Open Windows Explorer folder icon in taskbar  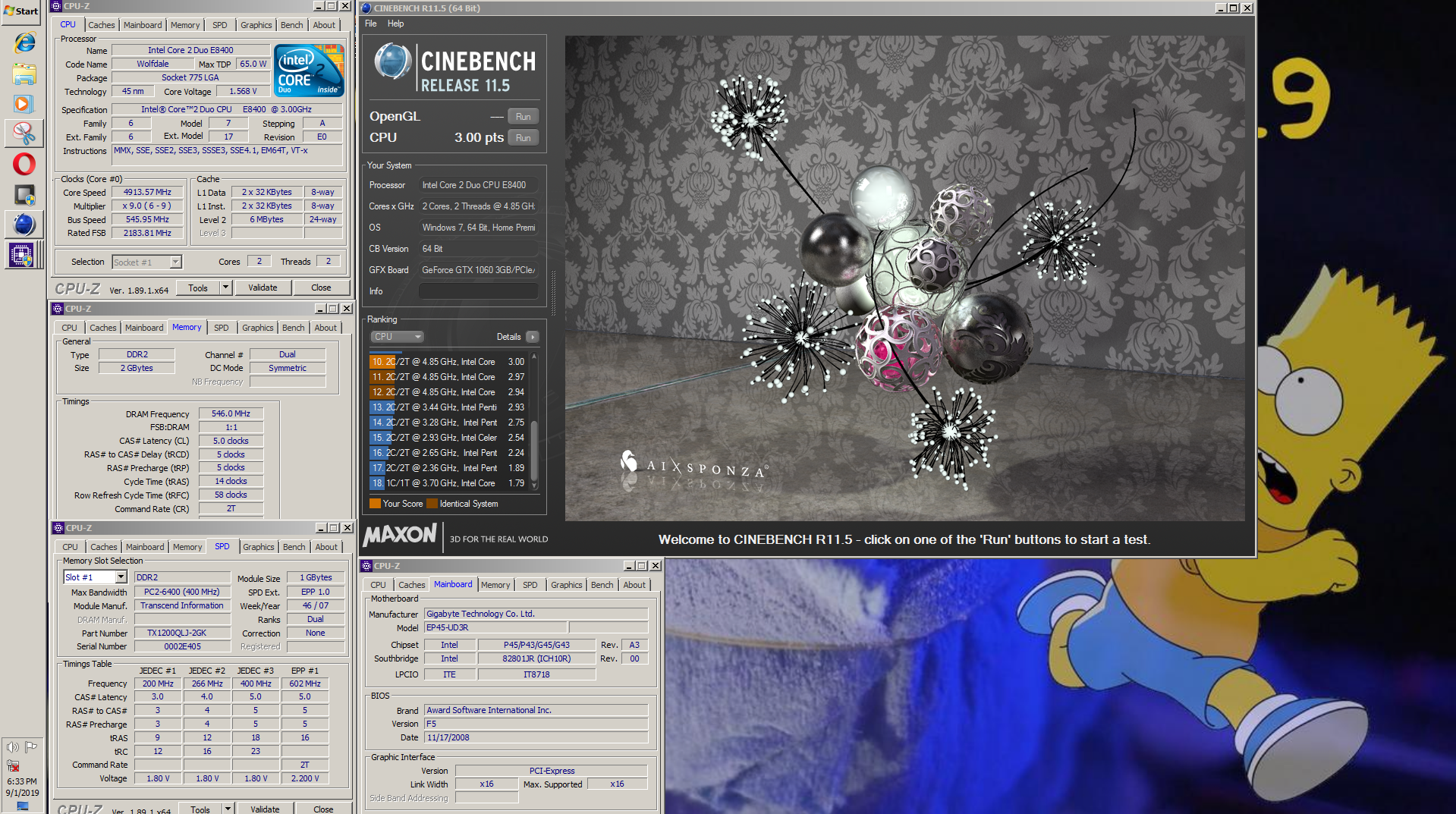[x=24, y=74]
